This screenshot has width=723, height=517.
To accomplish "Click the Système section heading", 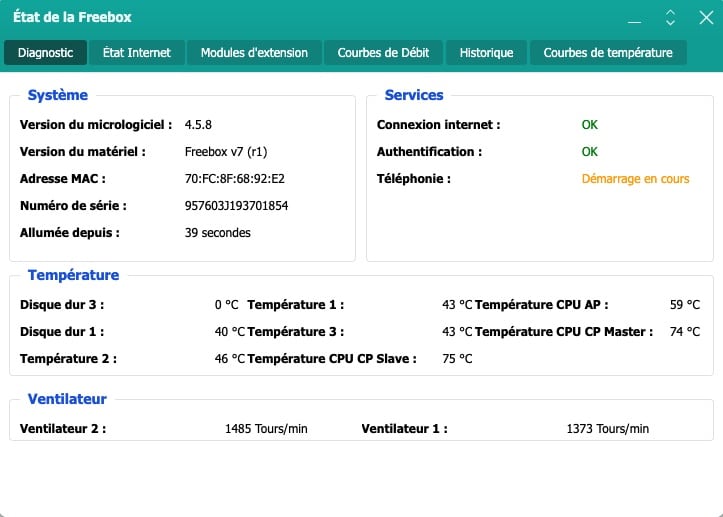I will point(58,95).
